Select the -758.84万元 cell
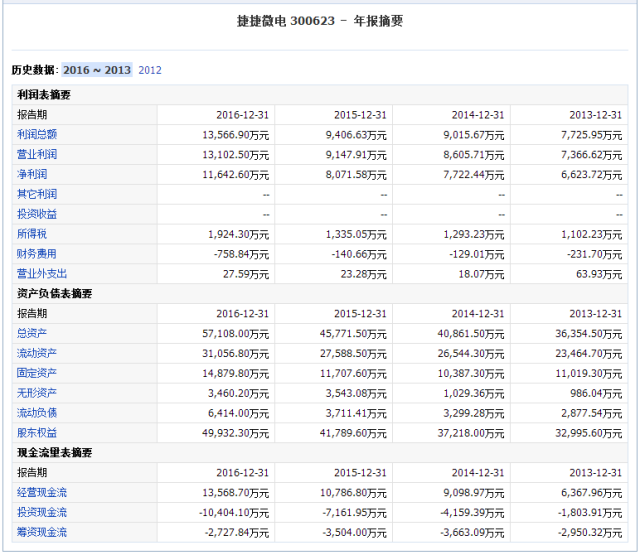This screenshot has height=555, width=640. click(x=241, y=254)
